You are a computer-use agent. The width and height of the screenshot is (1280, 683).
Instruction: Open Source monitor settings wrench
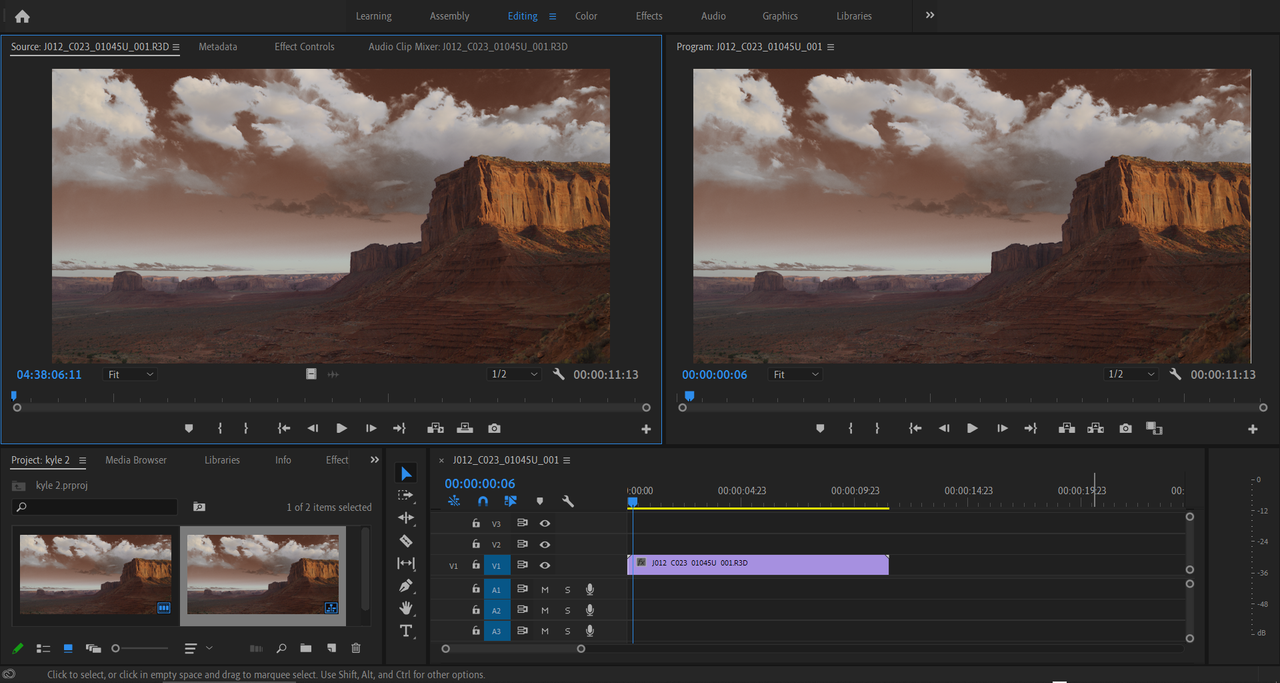559,374
